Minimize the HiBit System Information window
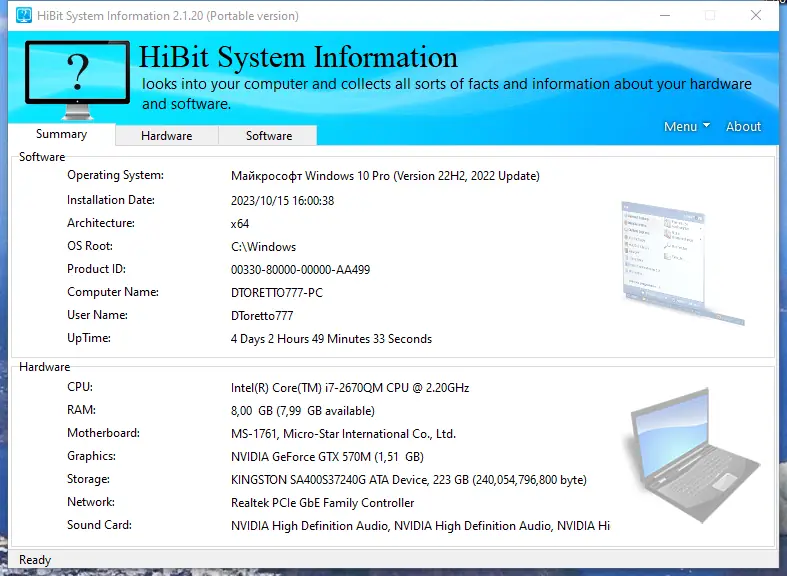The height and width of the screenshot is (576, 787). [665, 16]
